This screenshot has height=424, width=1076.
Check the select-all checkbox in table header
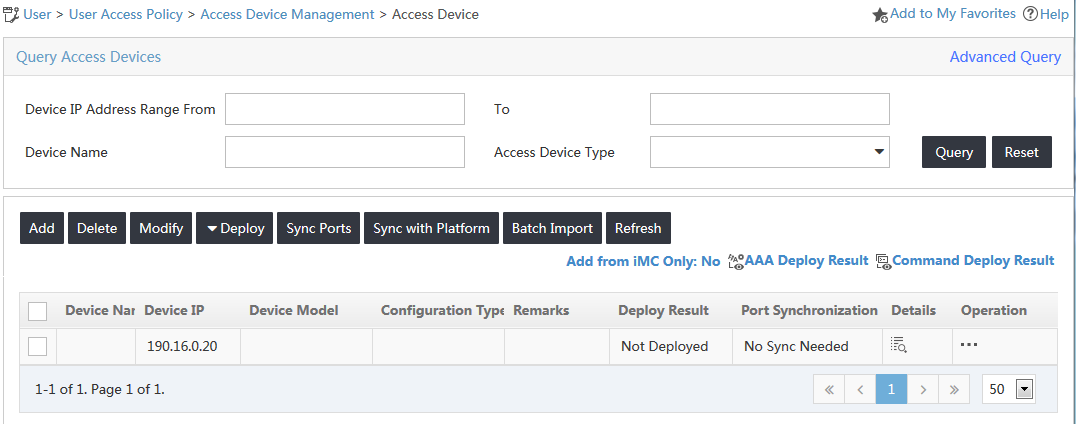tap(38, 311)
